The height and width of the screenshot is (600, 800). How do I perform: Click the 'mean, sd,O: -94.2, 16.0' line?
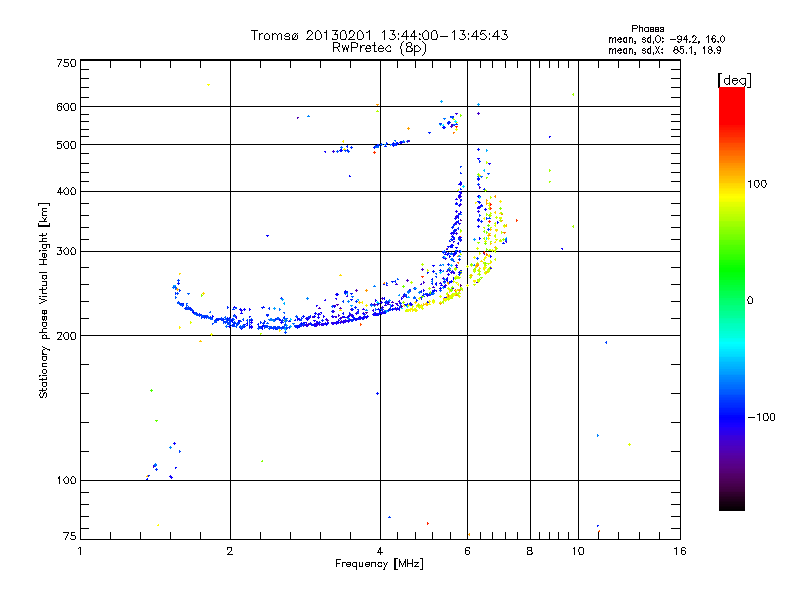[x=666, y=40]
